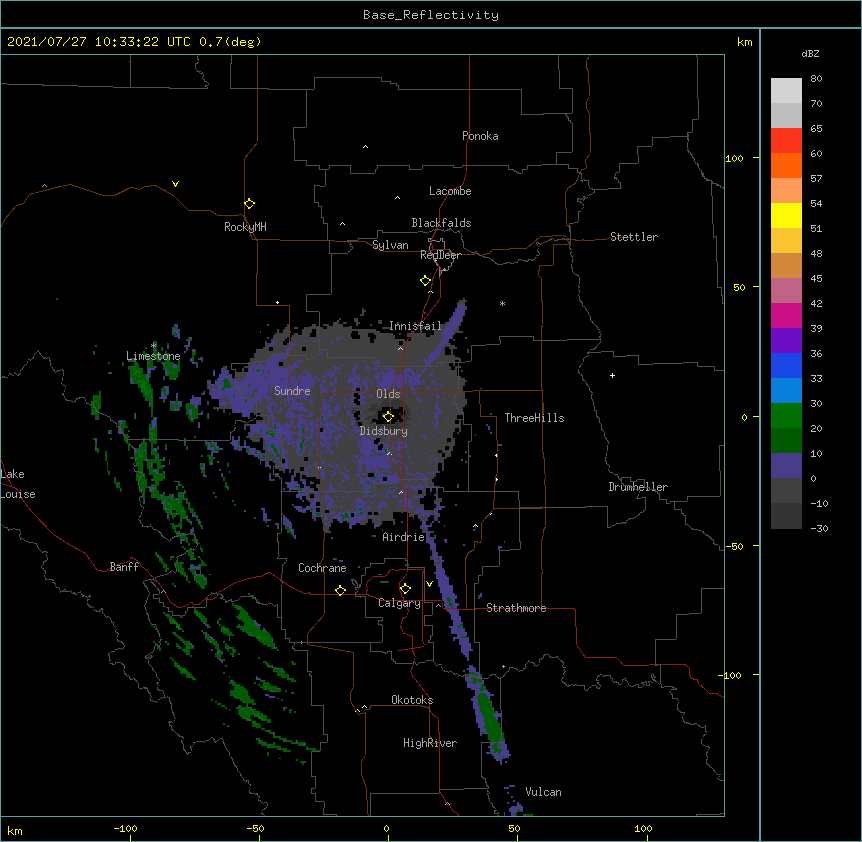Pick the magenta swatch in the dBZ legend
862x842 pixels.
point(786,315)
